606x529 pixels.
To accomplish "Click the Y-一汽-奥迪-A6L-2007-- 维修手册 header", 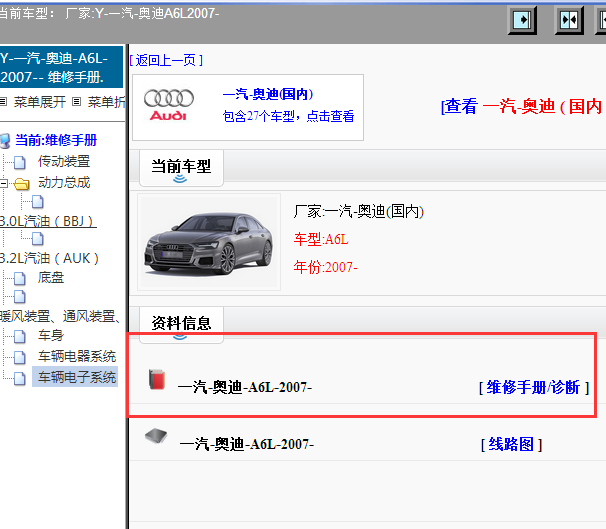I will [61, 68].
